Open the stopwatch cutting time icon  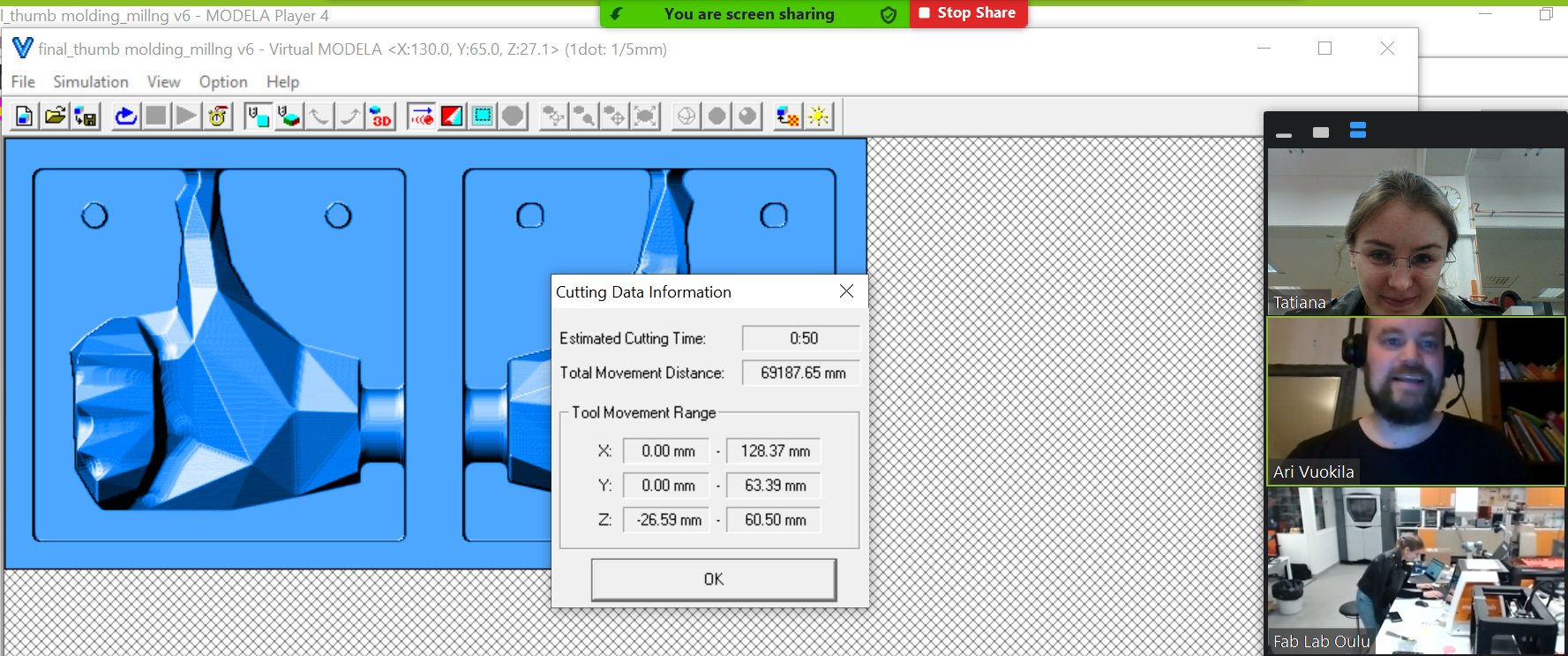pos(217,116)
